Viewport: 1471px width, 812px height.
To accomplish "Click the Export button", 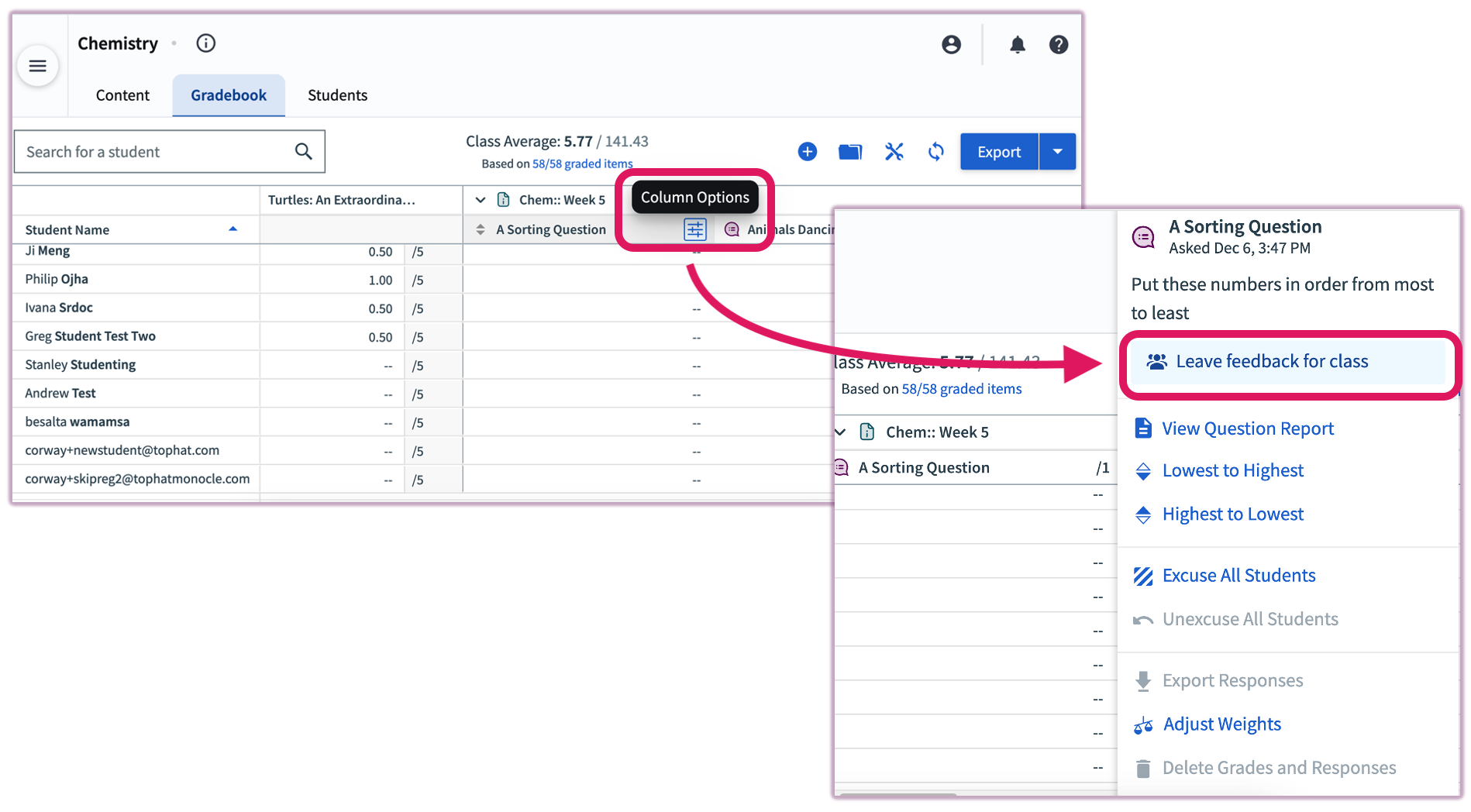I will 998,151.
